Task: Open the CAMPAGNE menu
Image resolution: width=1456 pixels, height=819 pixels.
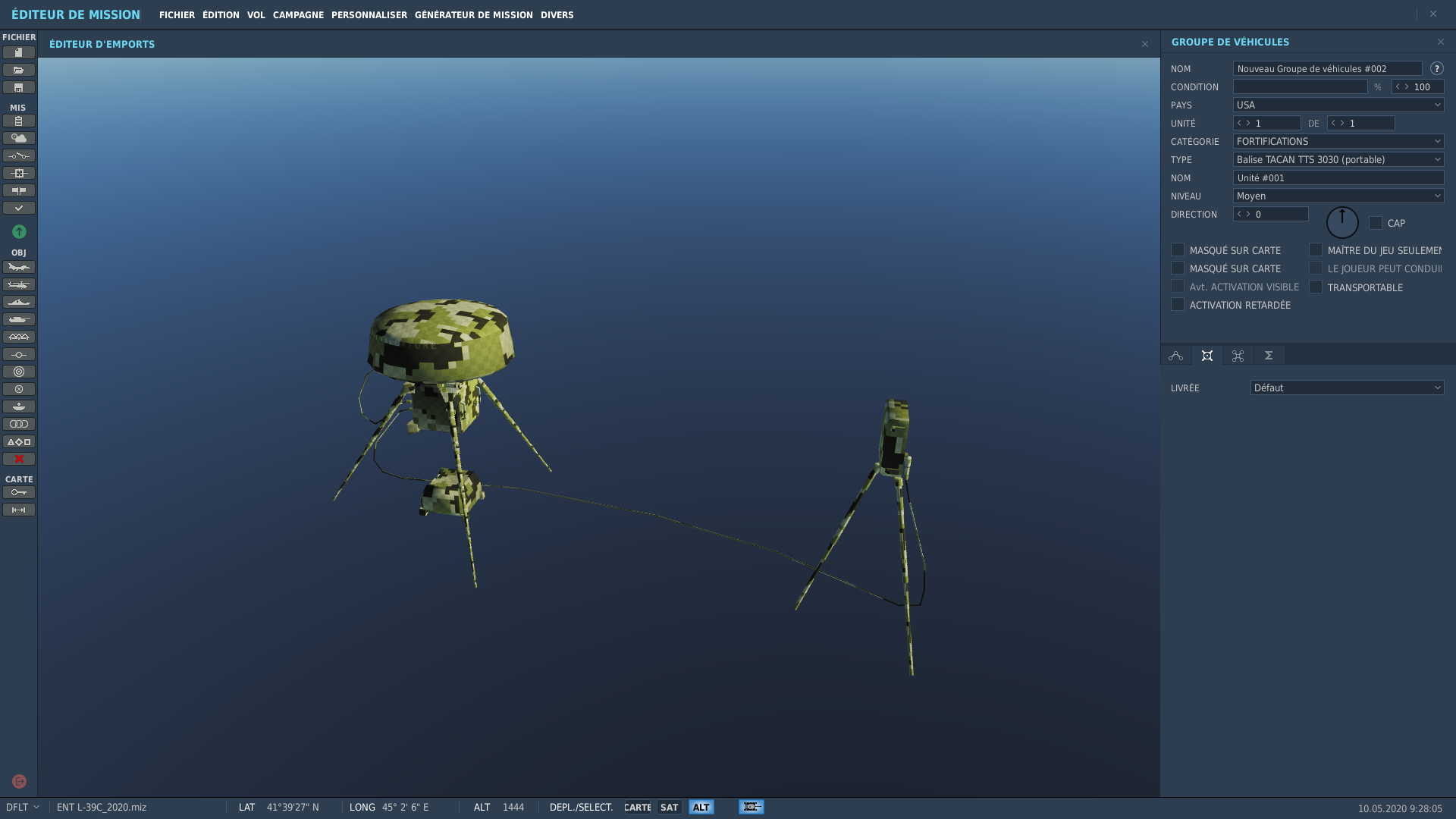Action: 298,14
